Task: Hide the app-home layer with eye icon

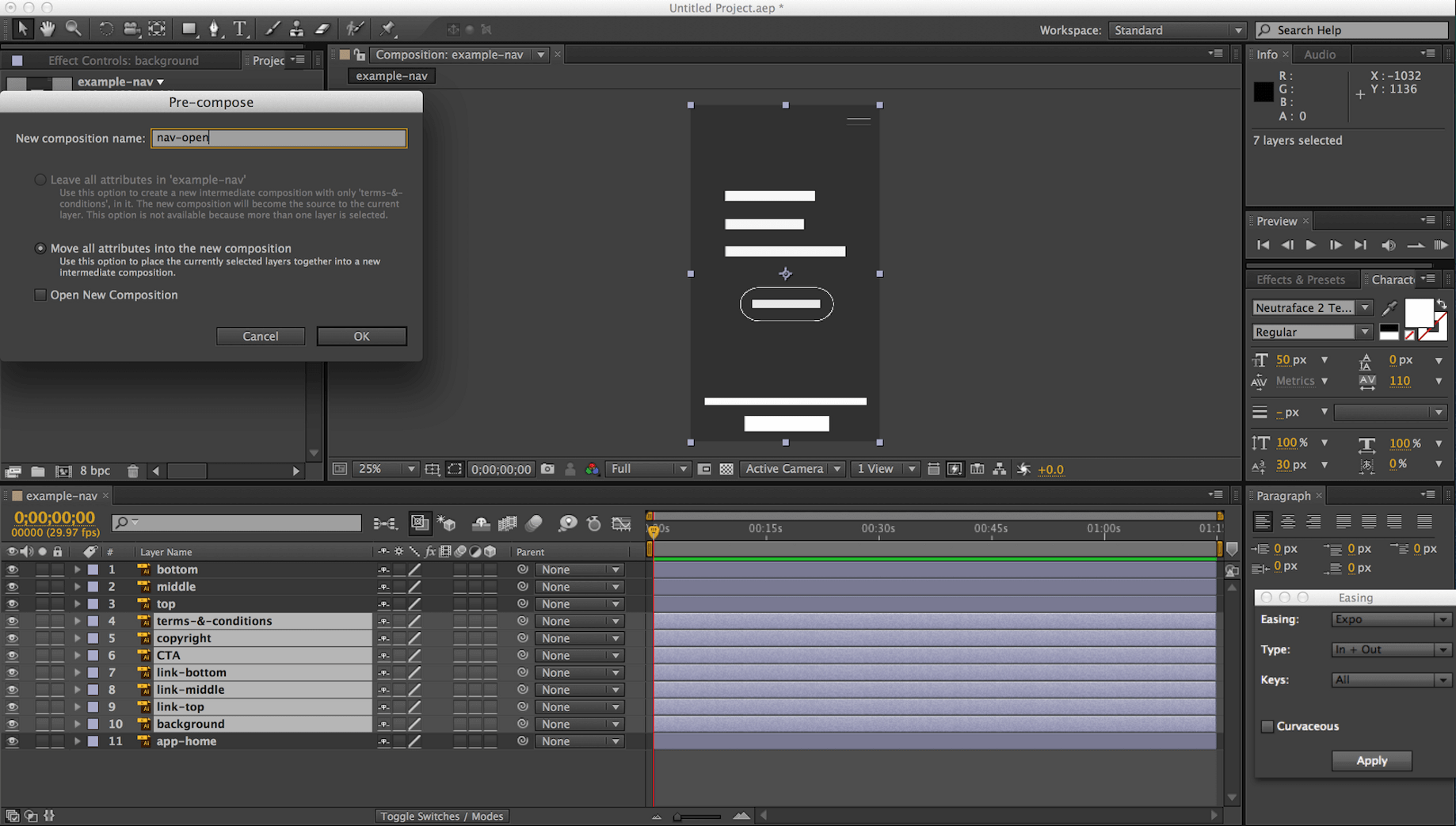Action: pos(12,741)
